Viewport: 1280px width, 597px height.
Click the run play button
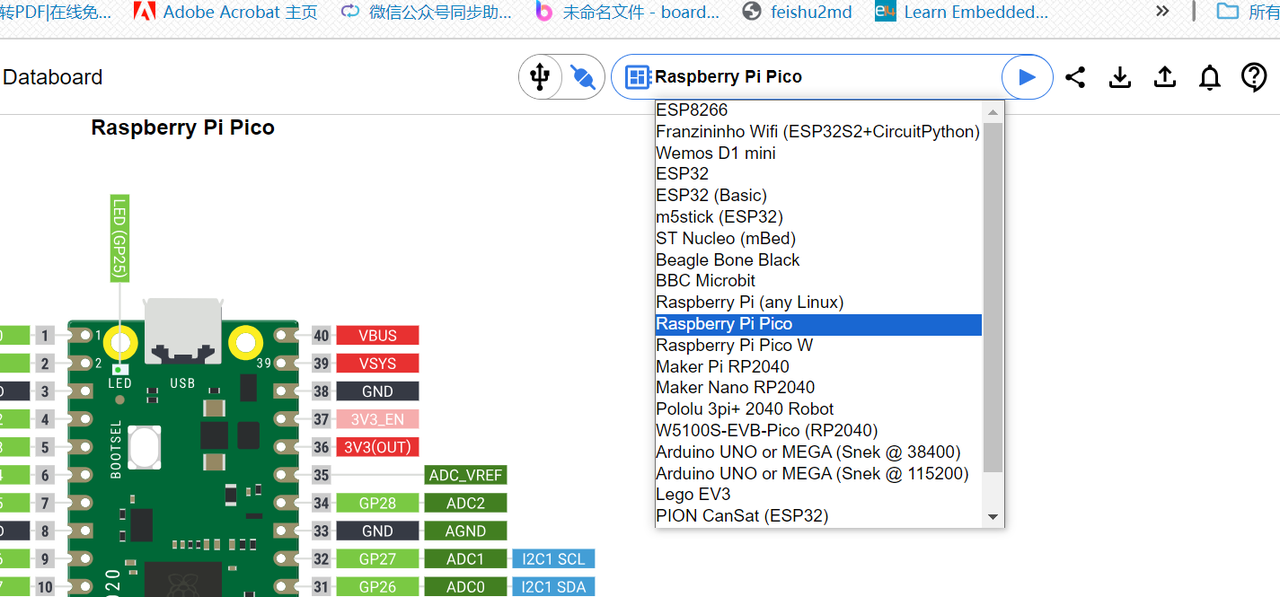coord(1027,77)
